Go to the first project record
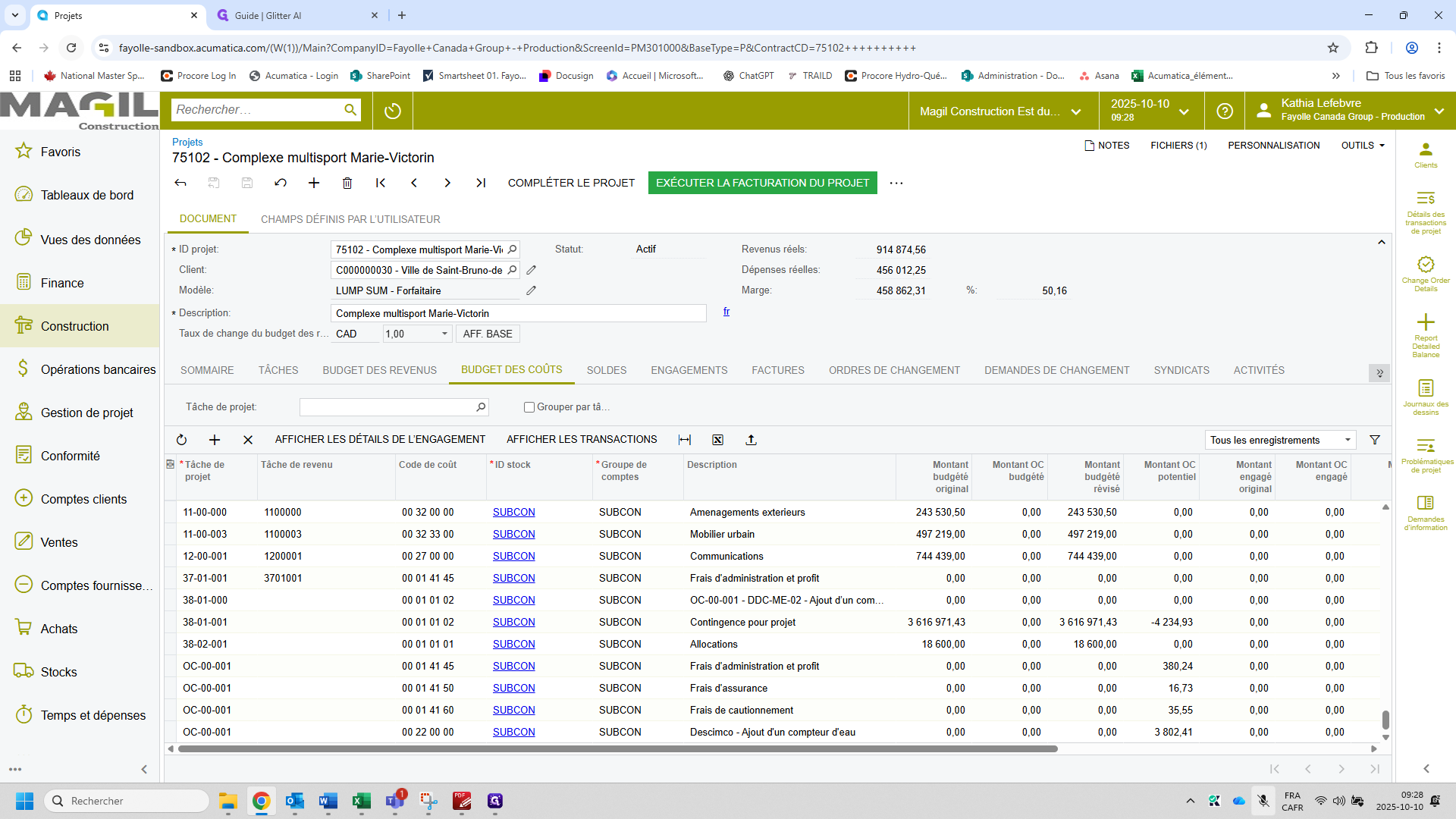Image resolution: width=1456 pixels, height=819 pixels. click(x=381, y=183)
